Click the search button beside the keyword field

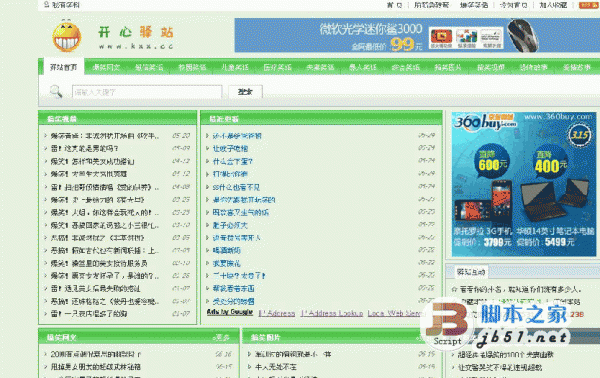(245, 91)
